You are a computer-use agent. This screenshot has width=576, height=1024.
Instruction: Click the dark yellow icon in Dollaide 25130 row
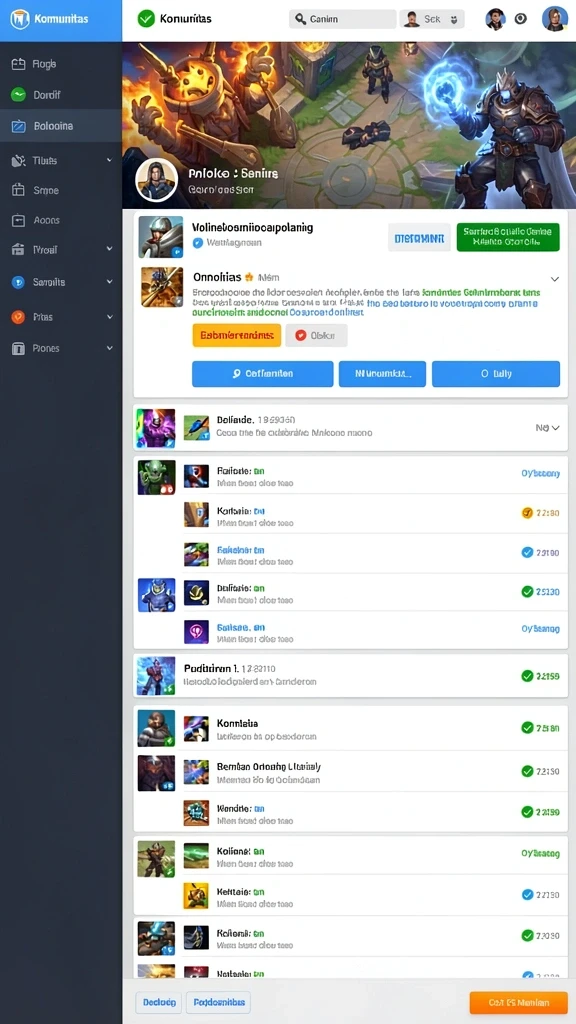(197, 592)
